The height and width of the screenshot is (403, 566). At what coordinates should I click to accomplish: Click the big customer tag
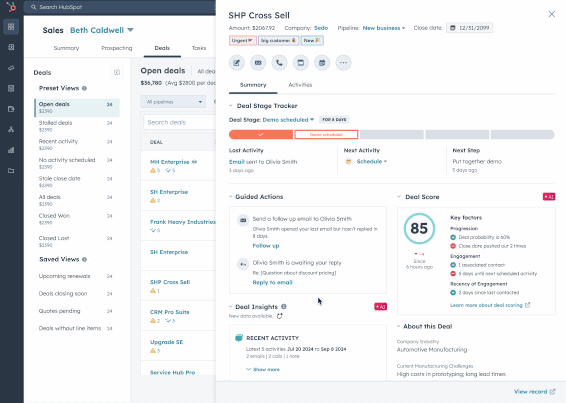tap(278, 40)
